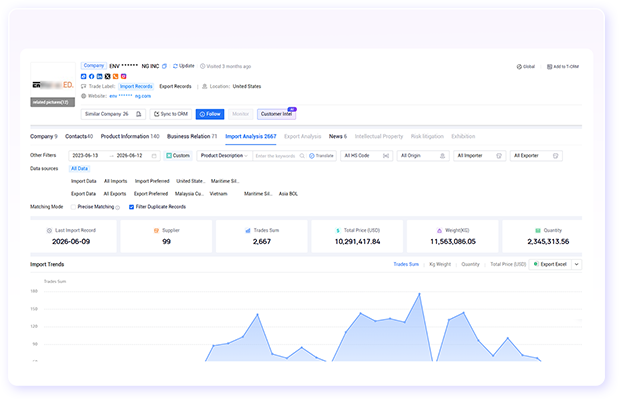
Task: Open the All HS Code selector
Action: pos(367,156)
